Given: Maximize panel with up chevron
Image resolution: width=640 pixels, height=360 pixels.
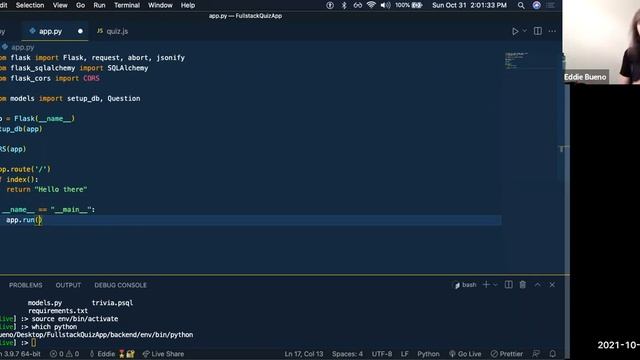Looking at the screenshot, I should tap(538, 285).
